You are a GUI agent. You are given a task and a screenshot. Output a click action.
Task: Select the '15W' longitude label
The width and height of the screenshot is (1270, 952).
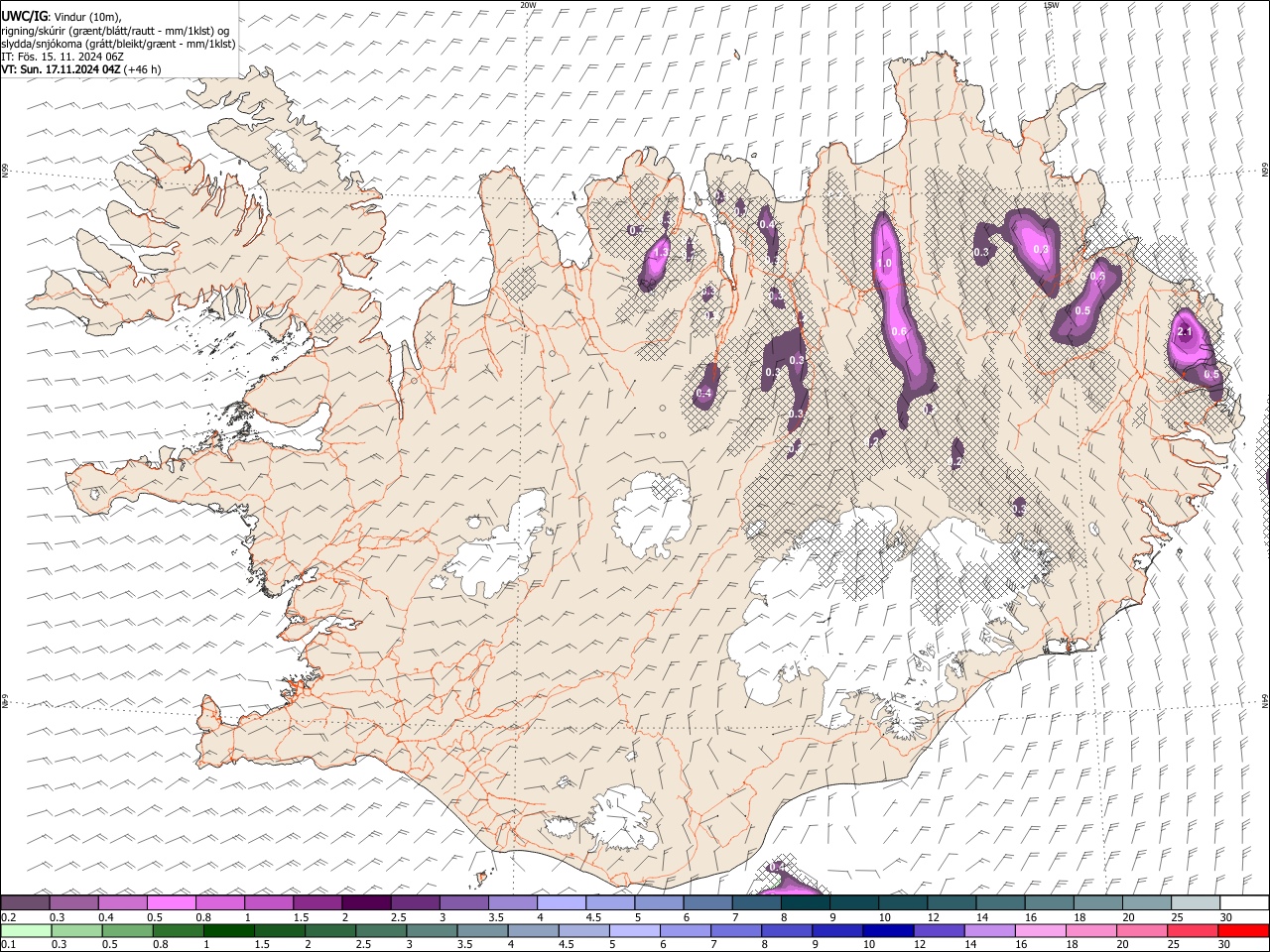[x=1051, y=5]
